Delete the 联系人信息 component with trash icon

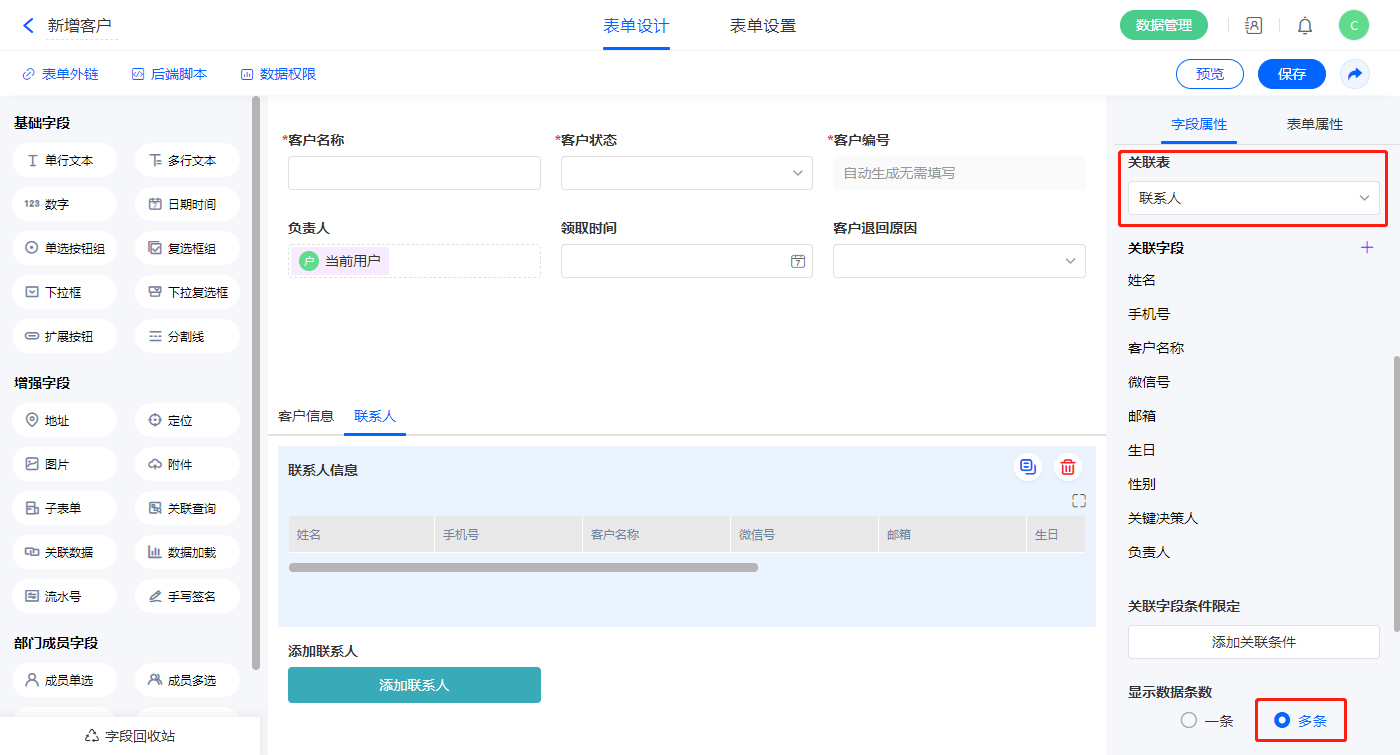(1068, 467)
